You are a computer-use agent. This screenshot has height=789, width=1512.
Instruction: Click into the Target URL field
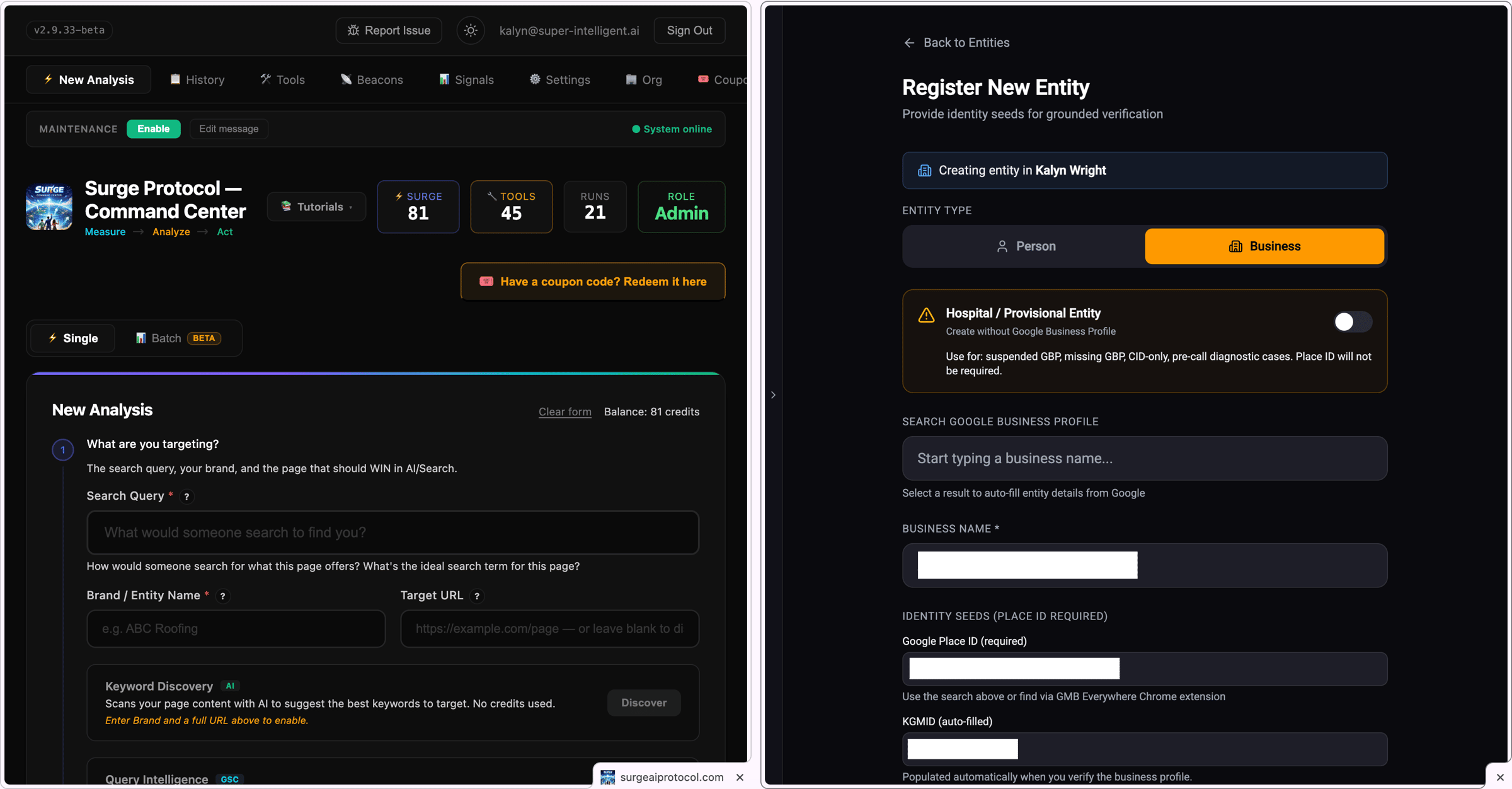pyautogui.click(x=549, y=628)
